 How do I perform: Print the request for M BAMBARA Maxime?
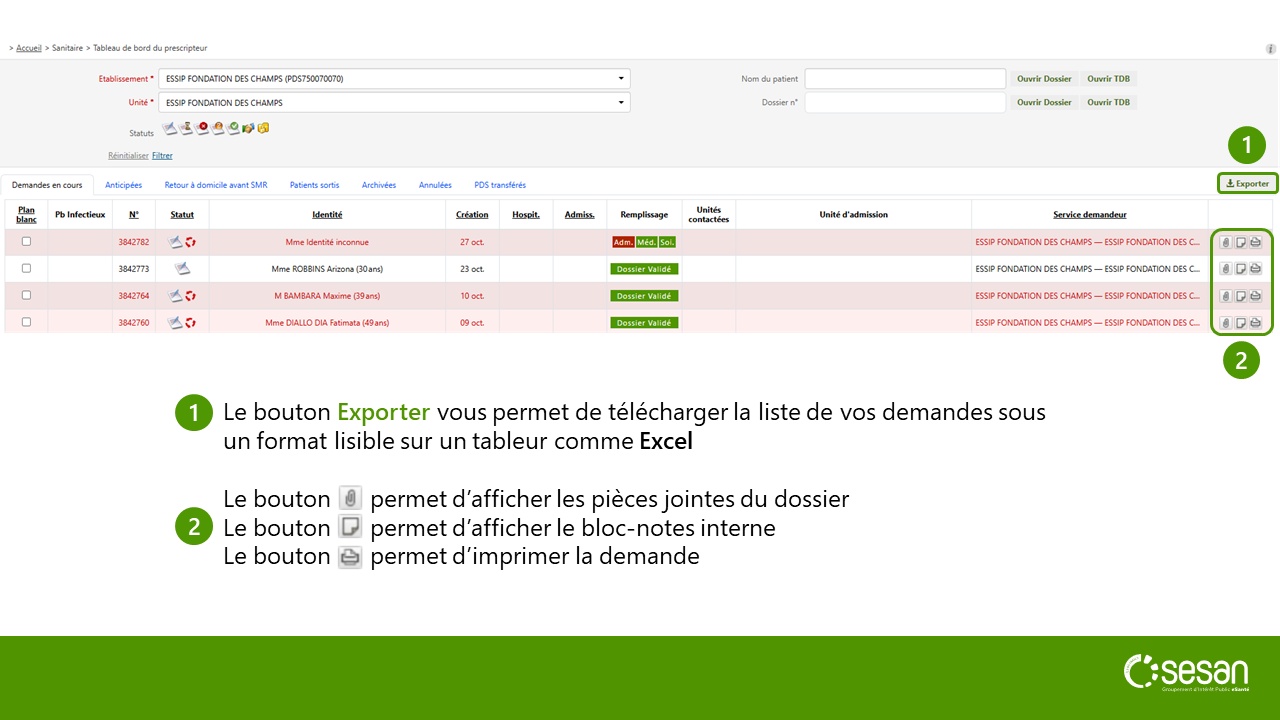(x=1255, y=296)
